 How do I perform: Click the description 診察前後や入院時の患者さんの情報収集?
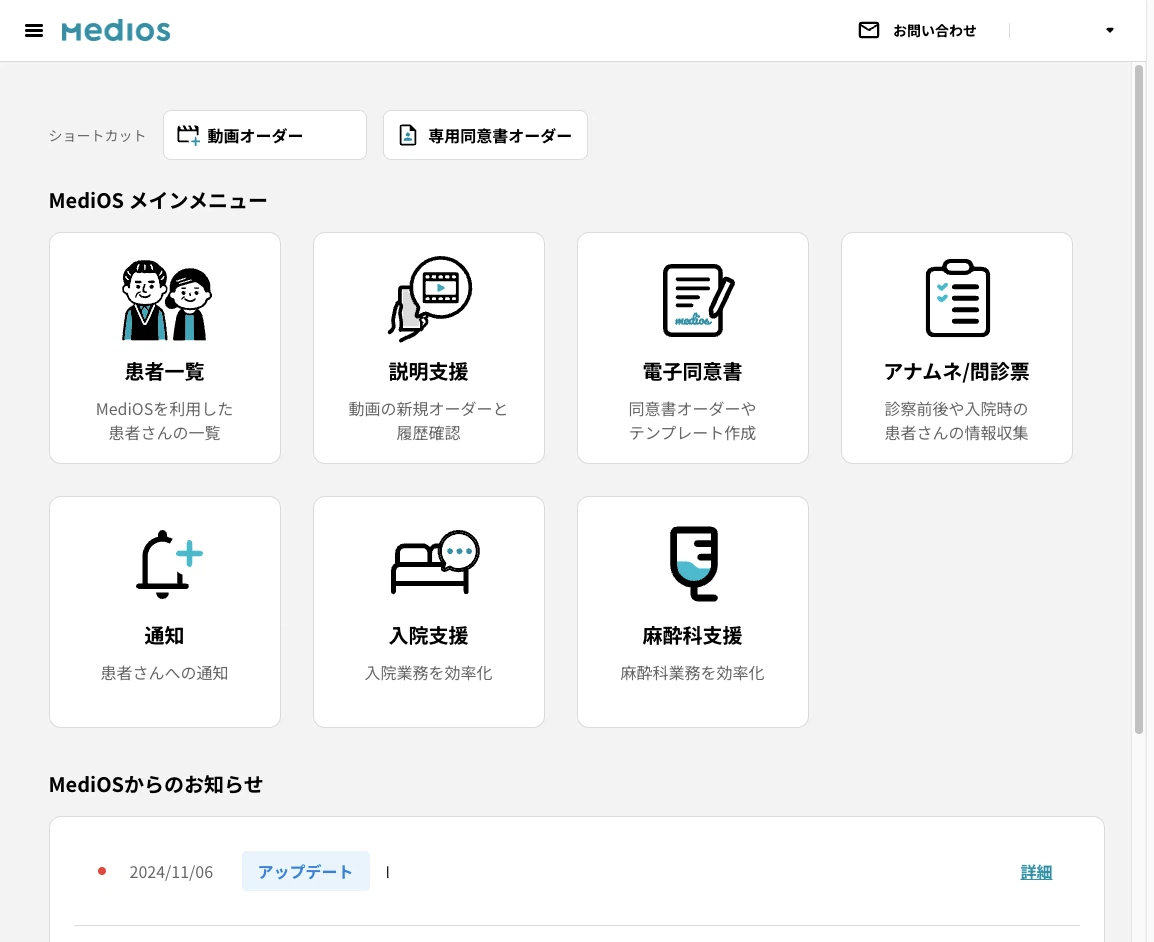coord(957,421)
